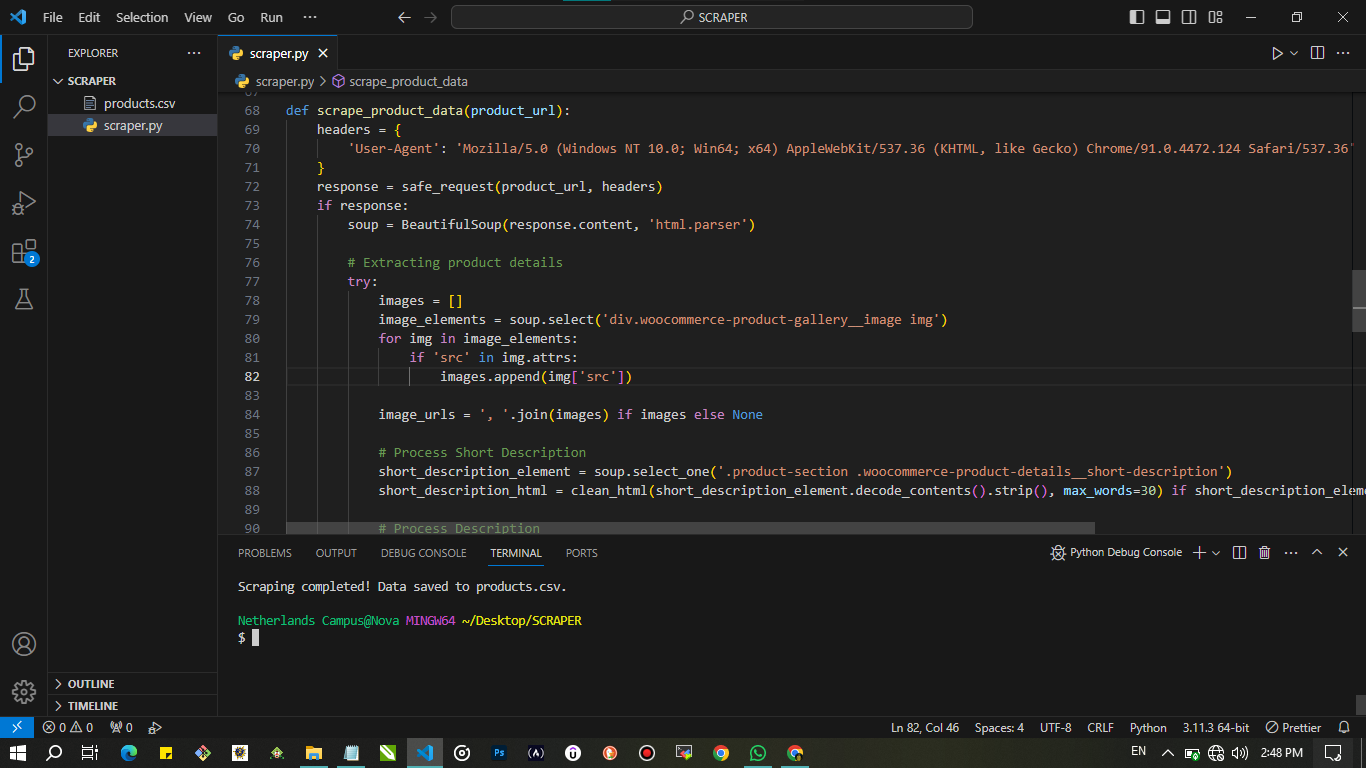
Task: Select Python interpreter 3.11.3 64-bit
Action: pos(1217,727)
